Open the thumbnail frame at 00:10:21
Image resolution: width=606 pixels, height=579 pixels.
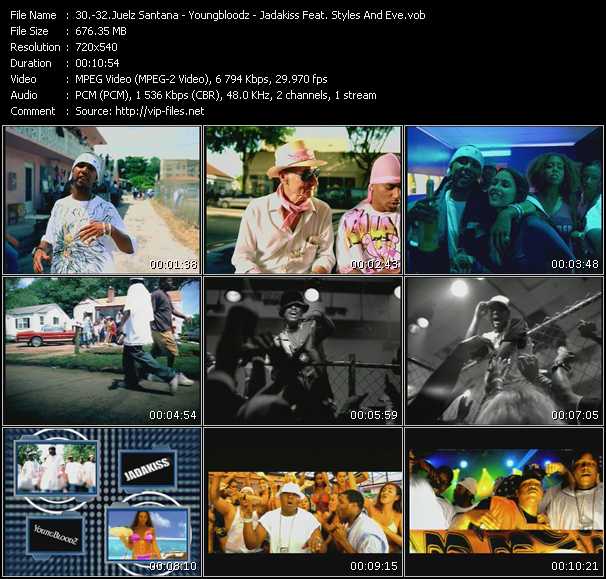point(504,502)
